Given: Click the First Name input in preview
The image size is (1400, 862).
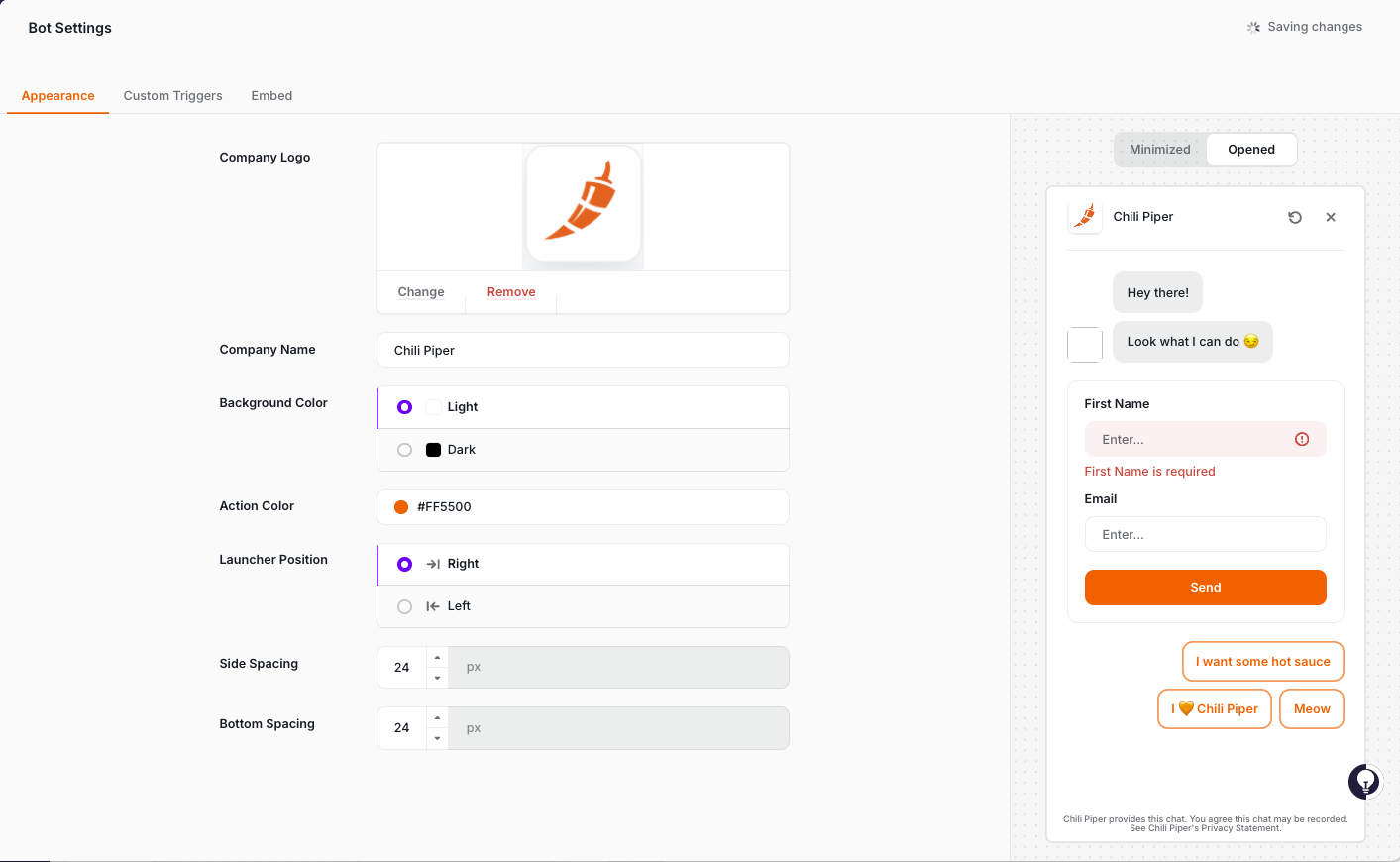Looking at the screenshot, I should [x=1205, y=439].
